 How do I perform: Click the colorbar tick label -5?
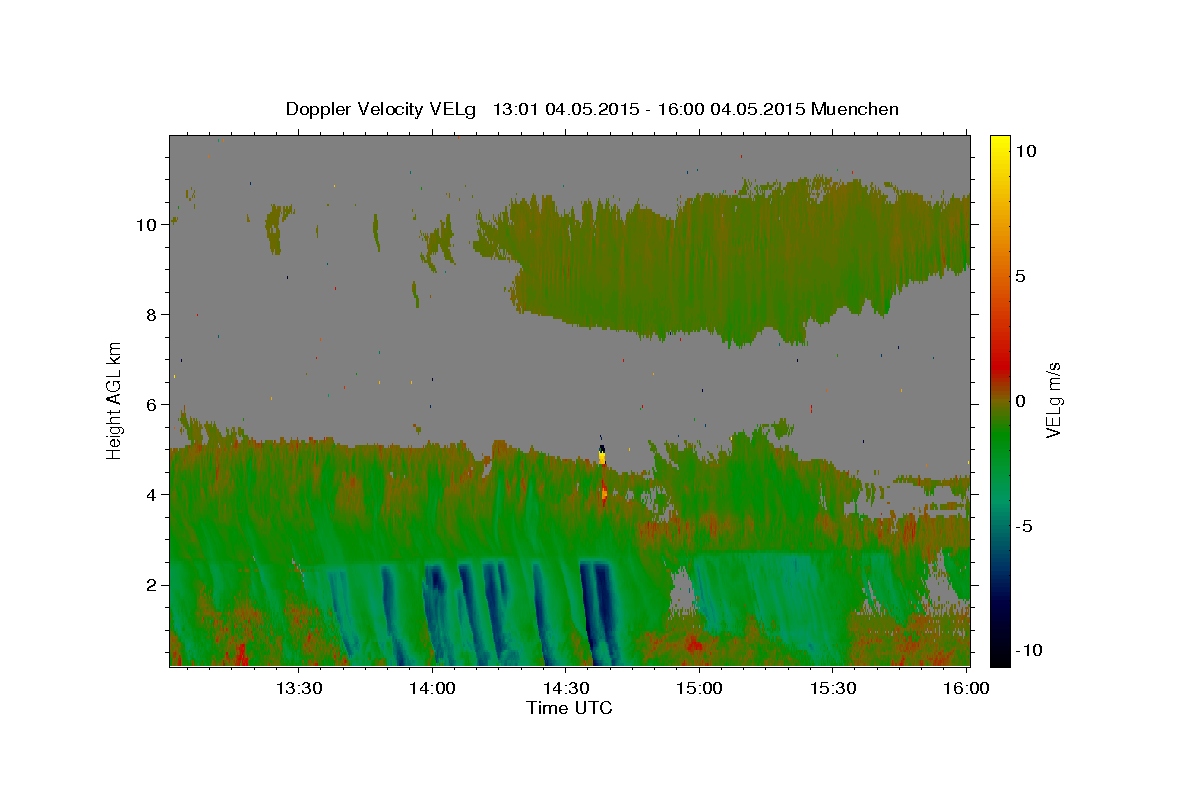coord(1024,526)
